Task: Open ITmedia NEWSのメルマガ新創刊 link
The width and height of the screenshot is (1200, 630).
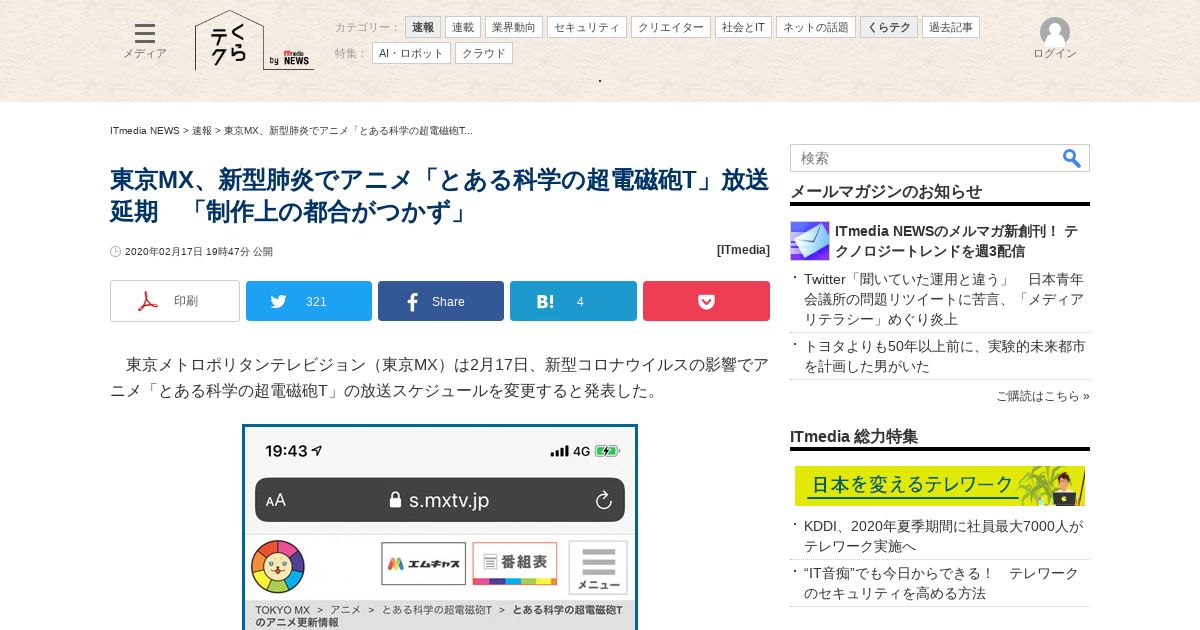Action: click(956, 241)
